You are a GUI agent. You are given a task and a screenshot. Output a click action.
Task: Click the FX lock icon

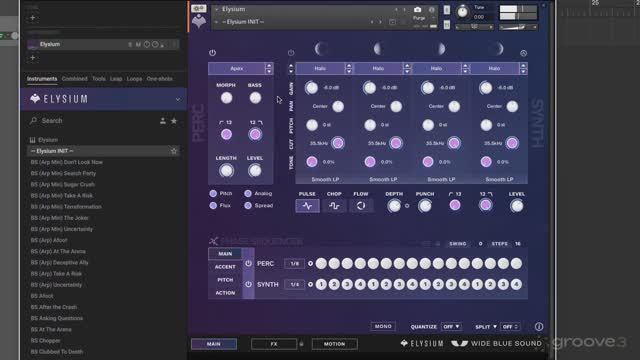pos(301,344)
